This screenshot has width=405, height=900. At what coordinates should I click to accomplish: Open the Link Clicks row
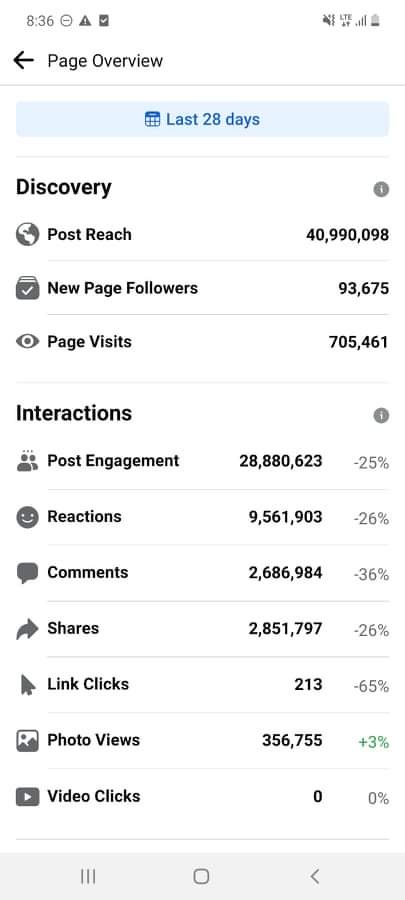coord(202,685)
